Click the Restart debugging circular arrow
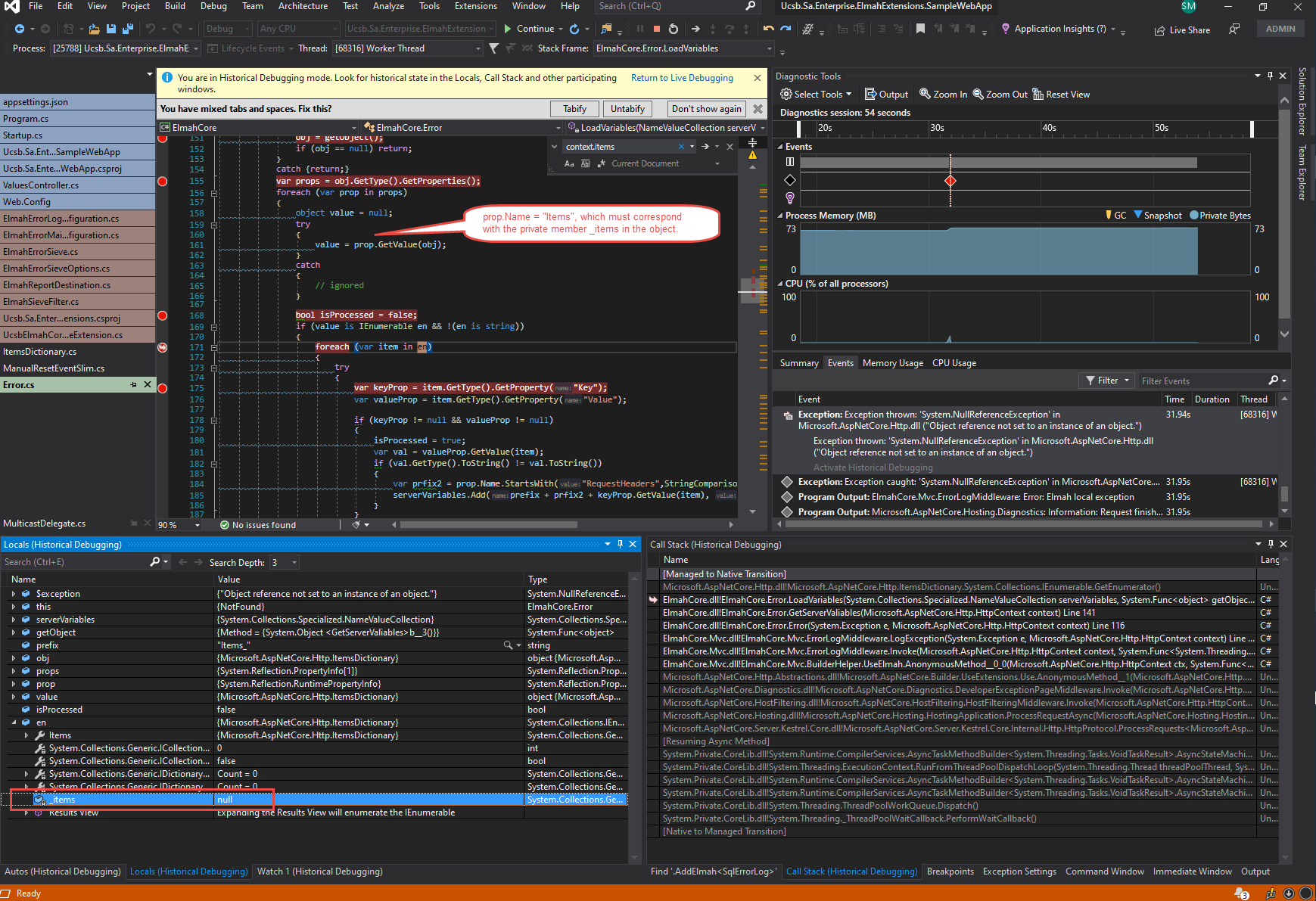This screenshot has height=901, width=1316. (x=673, y=29)
